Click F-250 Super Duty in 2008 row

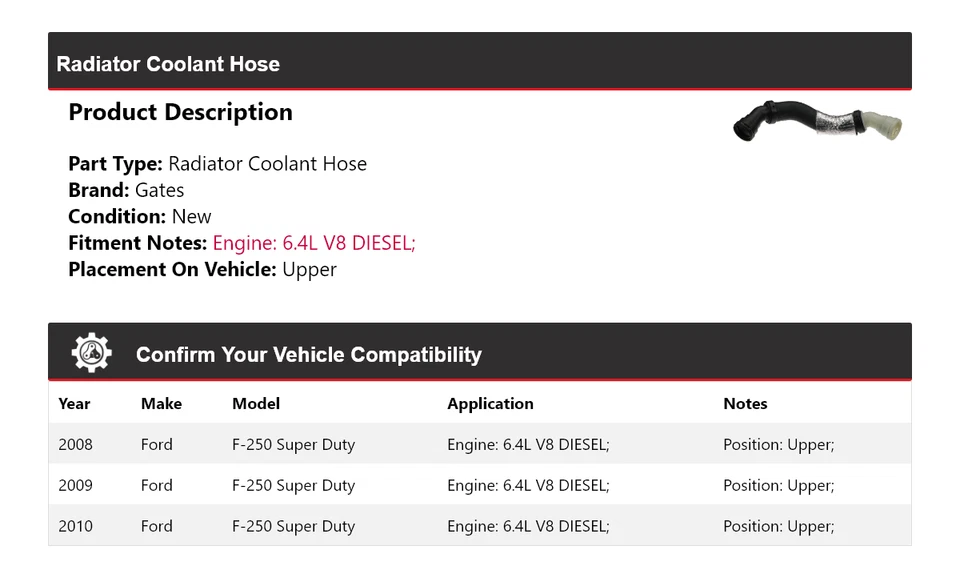pos(293,444)
